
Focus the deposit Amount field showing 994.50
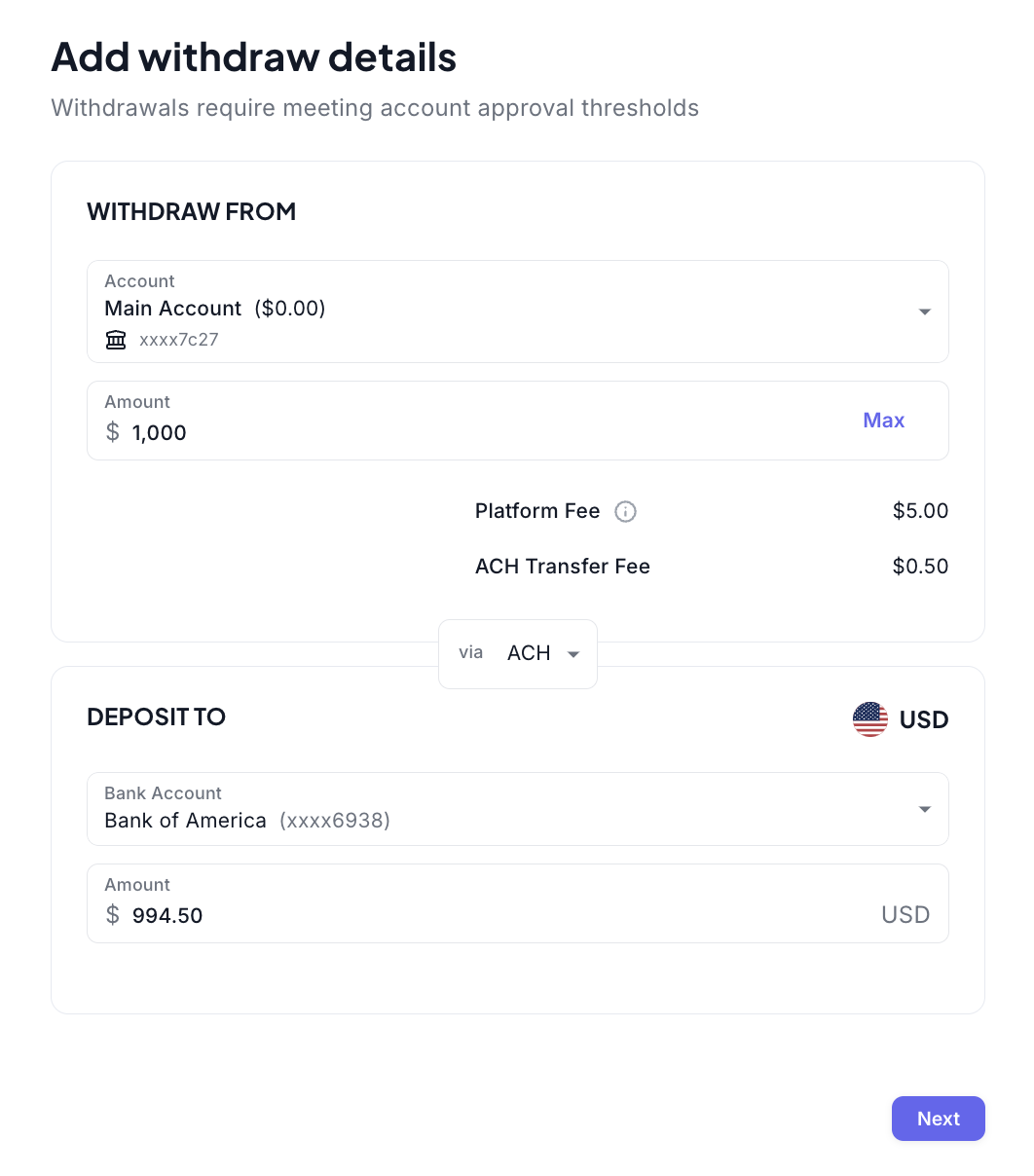tap(487, 915)
